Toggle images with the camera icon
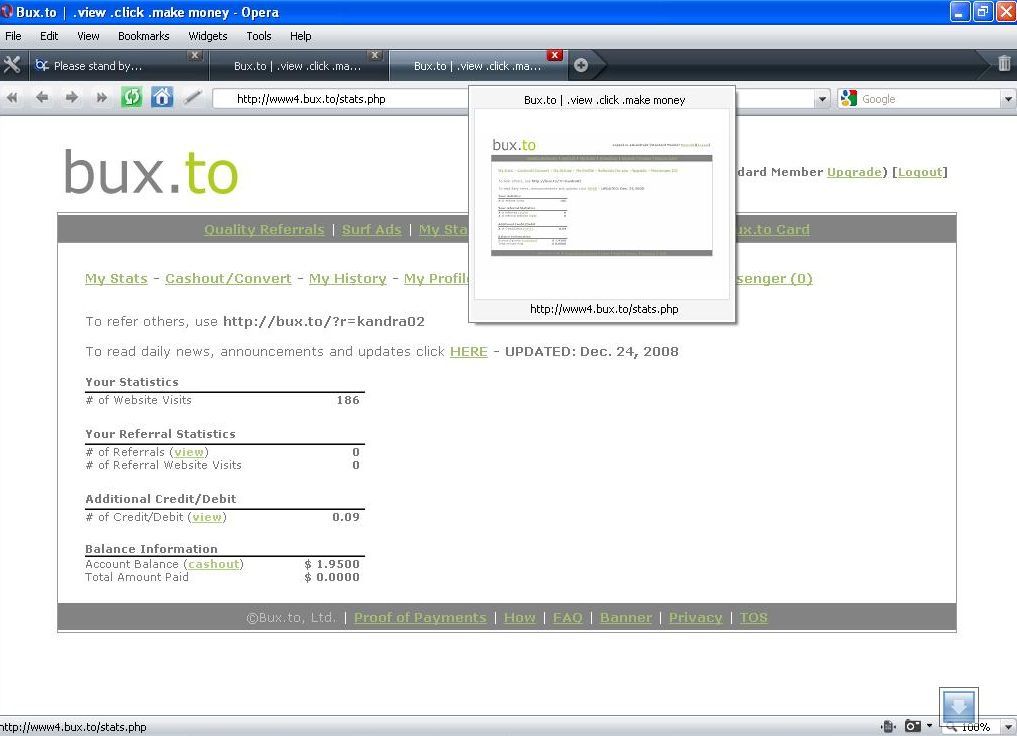 click(913, 726)
